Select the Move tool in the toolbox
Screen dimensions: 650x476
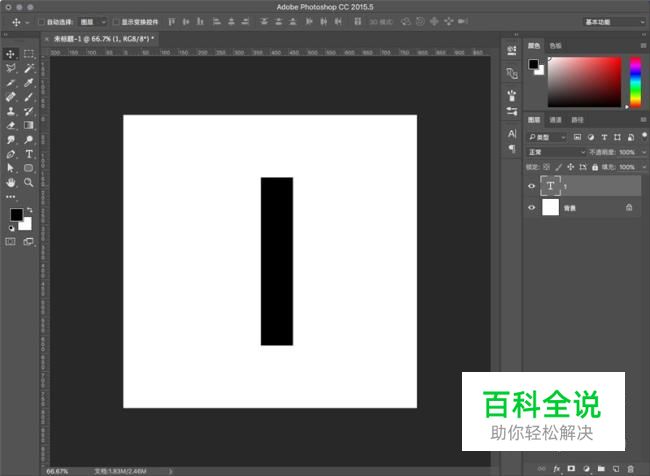[11, 54]
